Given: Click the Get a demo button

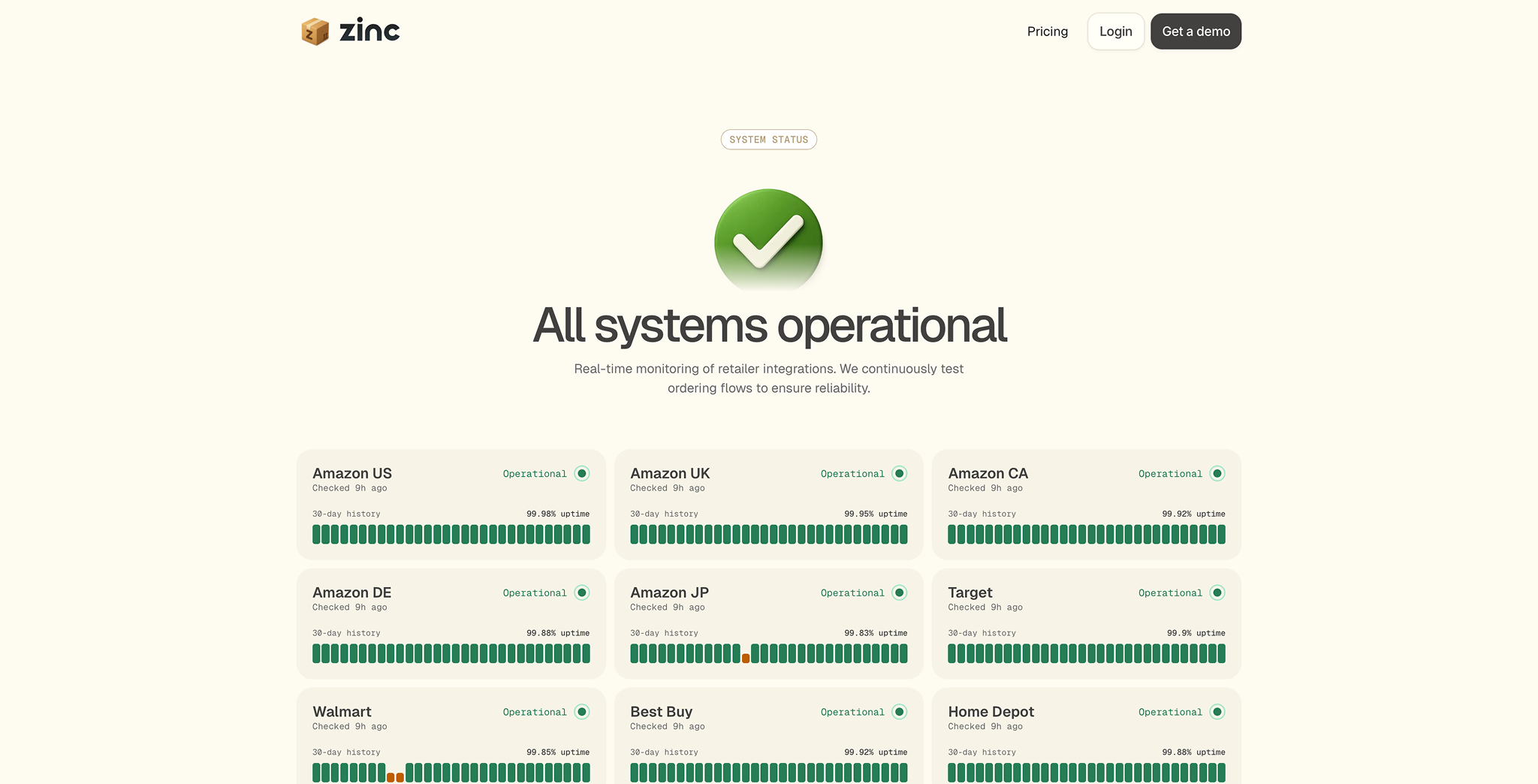Looking at the screenshot, I should [x=1196, y=31].
